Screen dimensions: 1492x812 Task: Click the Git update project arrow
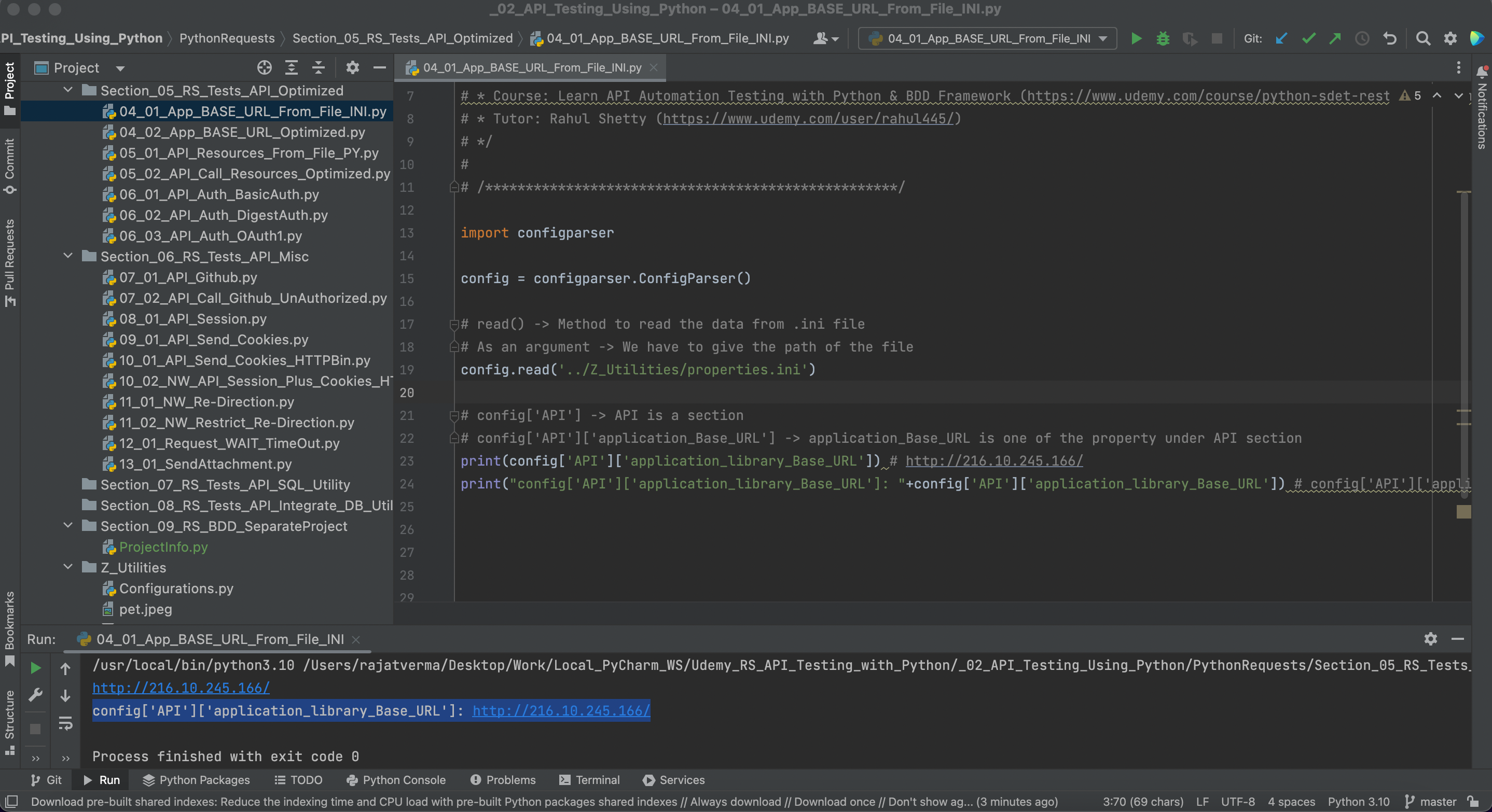coord(1281,38)
